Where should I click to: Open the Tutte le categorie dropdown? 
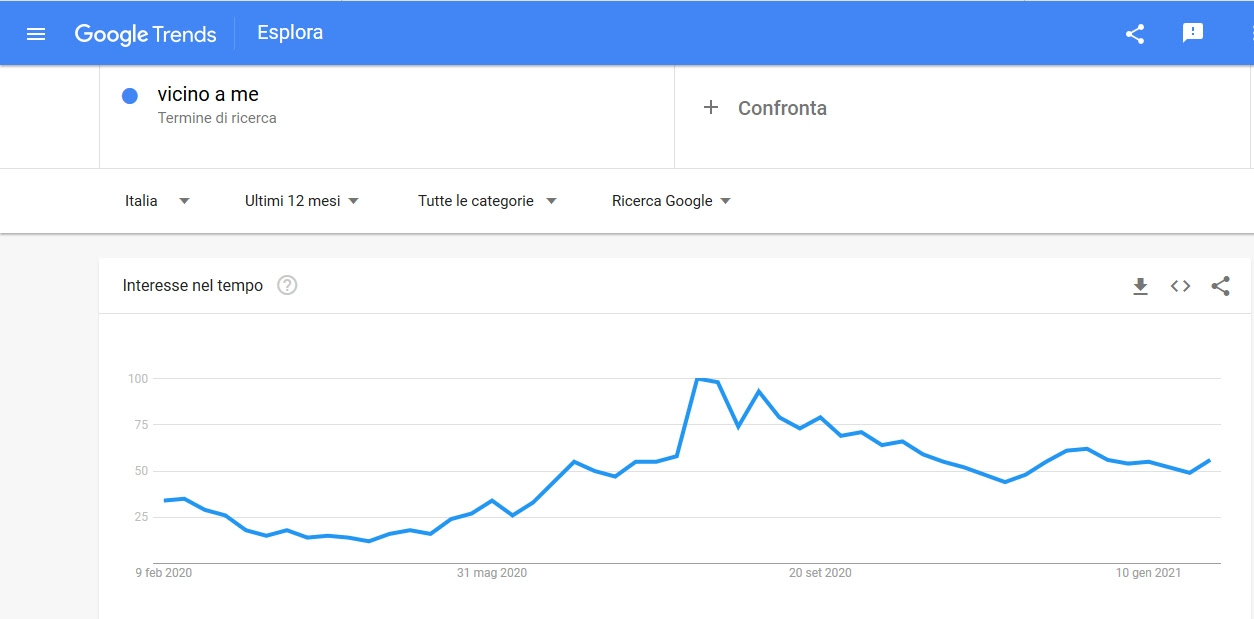[x=487, y=201]
